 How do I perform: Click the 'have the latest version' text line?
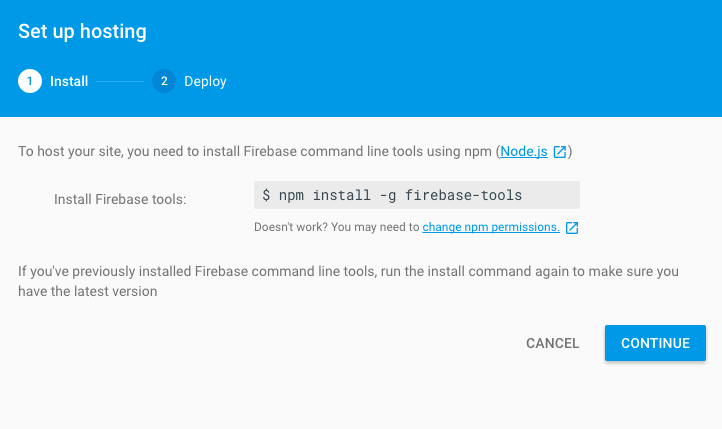click(x=87, y=291)
